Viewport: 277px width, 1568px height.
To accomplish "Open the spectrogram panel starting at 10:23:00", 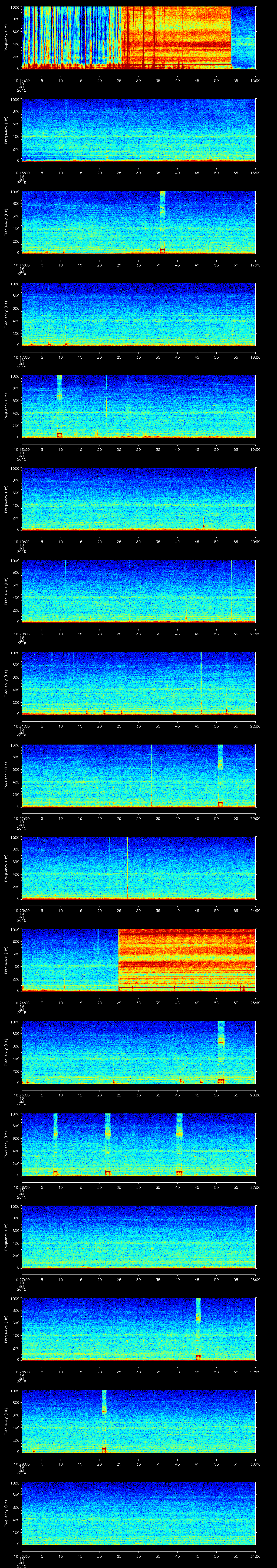I will (138, 868).
